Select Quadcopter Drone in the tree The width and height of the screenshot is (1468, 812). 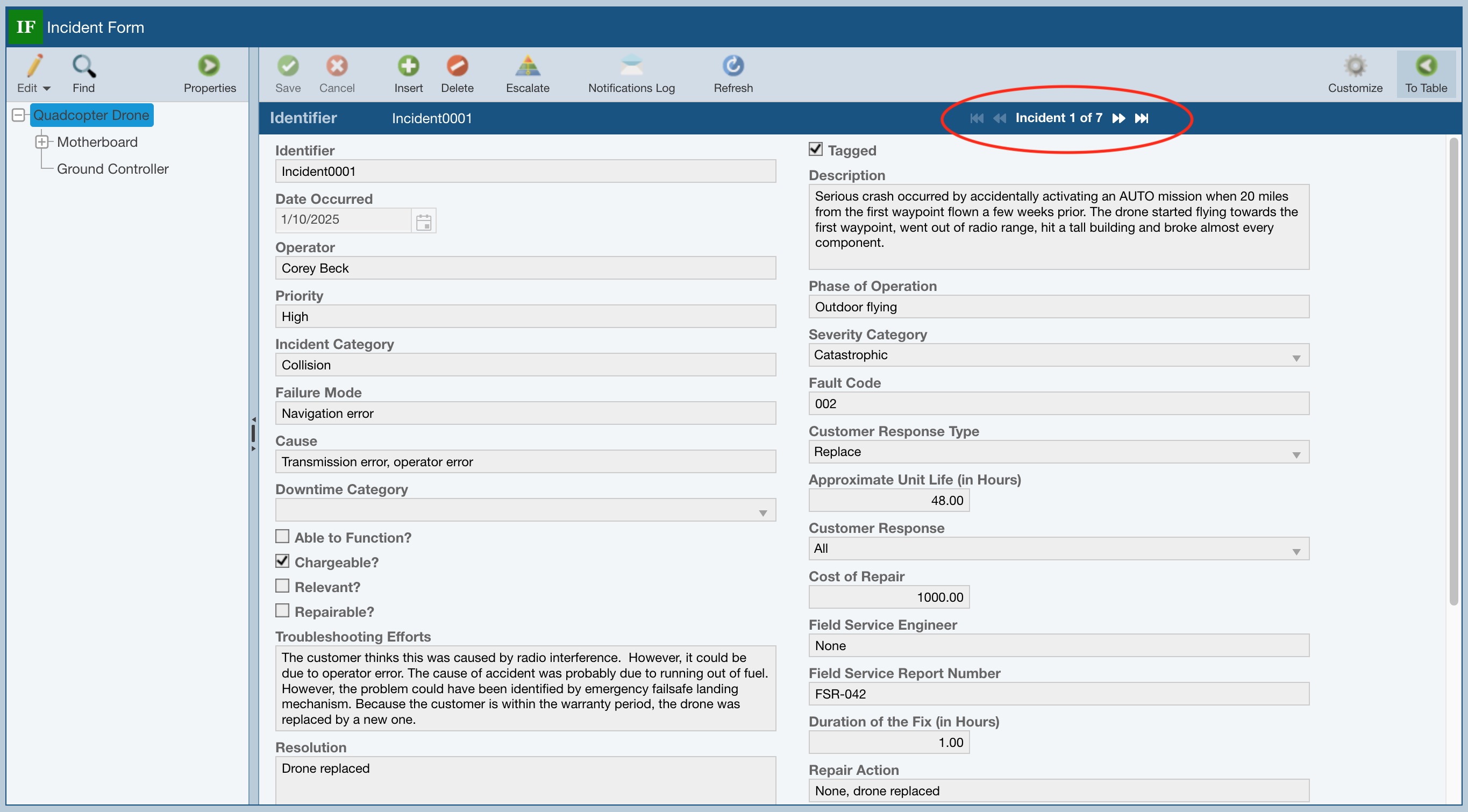click(x=91, y=115)
